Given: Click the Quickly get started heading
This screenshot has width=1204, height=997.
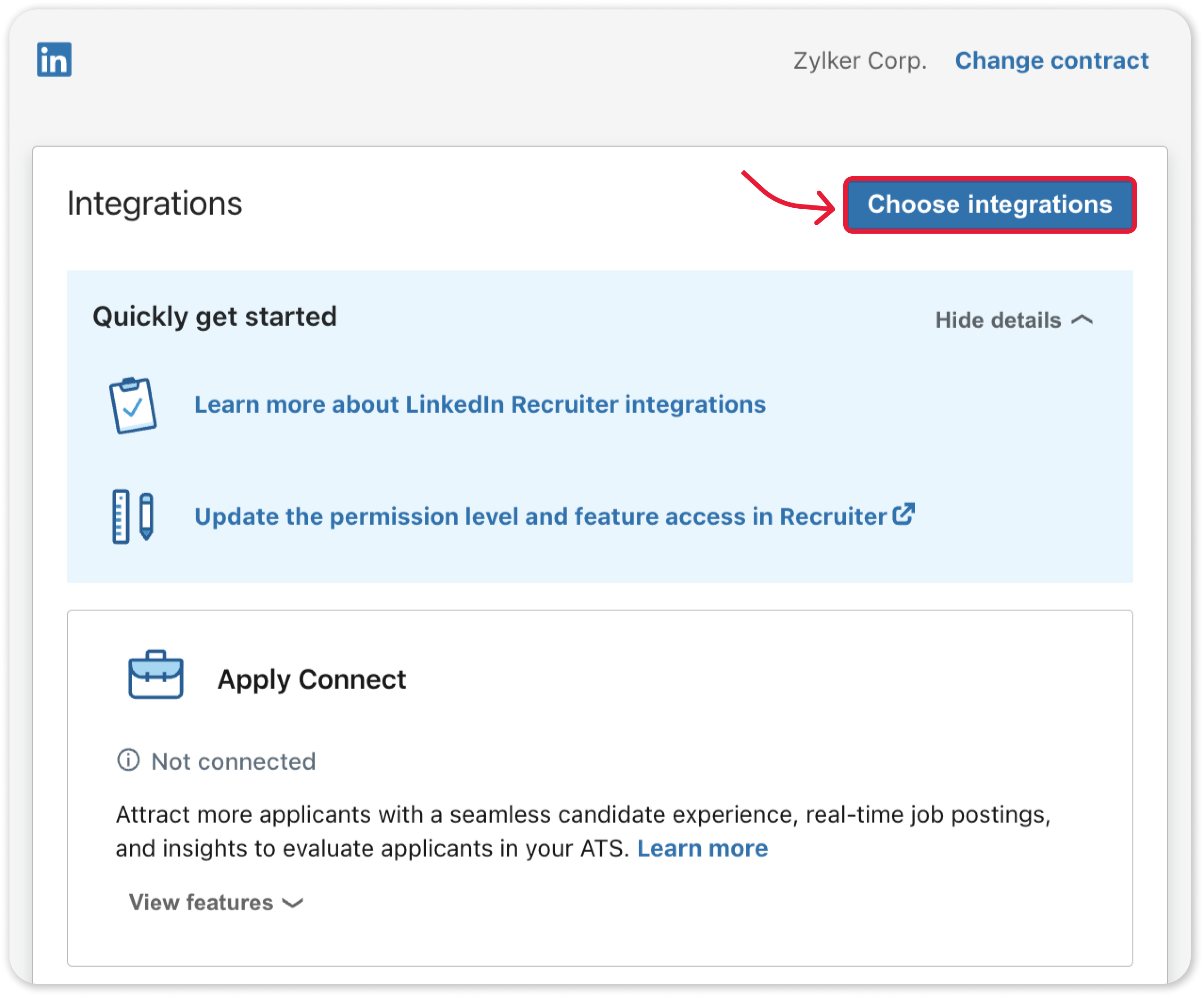Looking at the screenshot, I should click(215, 317).
